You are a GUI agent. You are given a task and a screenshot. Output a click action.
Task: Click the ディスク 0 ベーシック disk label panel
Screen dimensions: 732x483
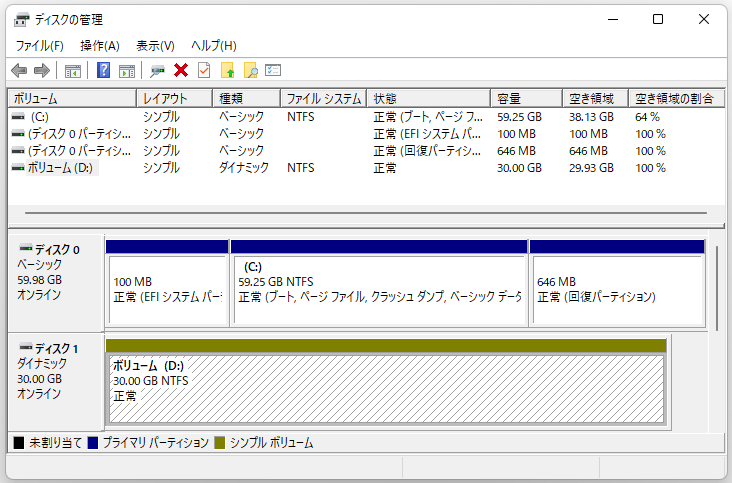[x=56, y=283]
